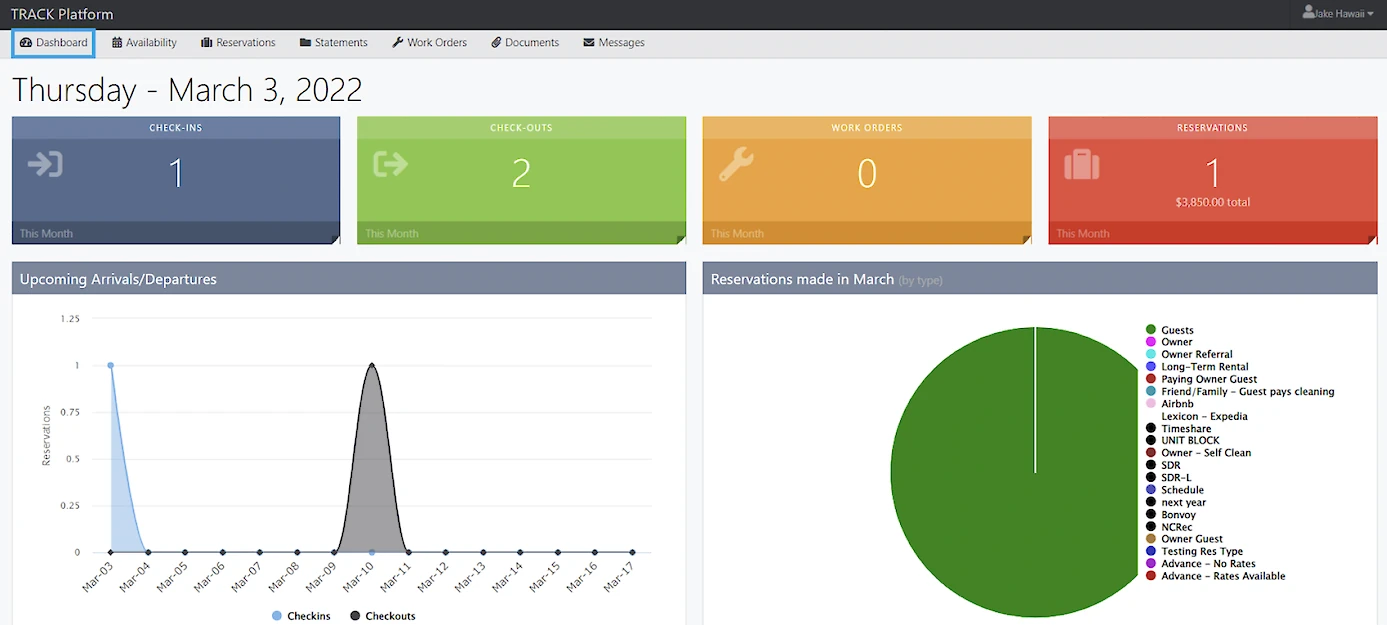Viewport: 1387px width, 625px height.
Task: Click the check-outs exit arrow icon
Action: click(390, 164)
